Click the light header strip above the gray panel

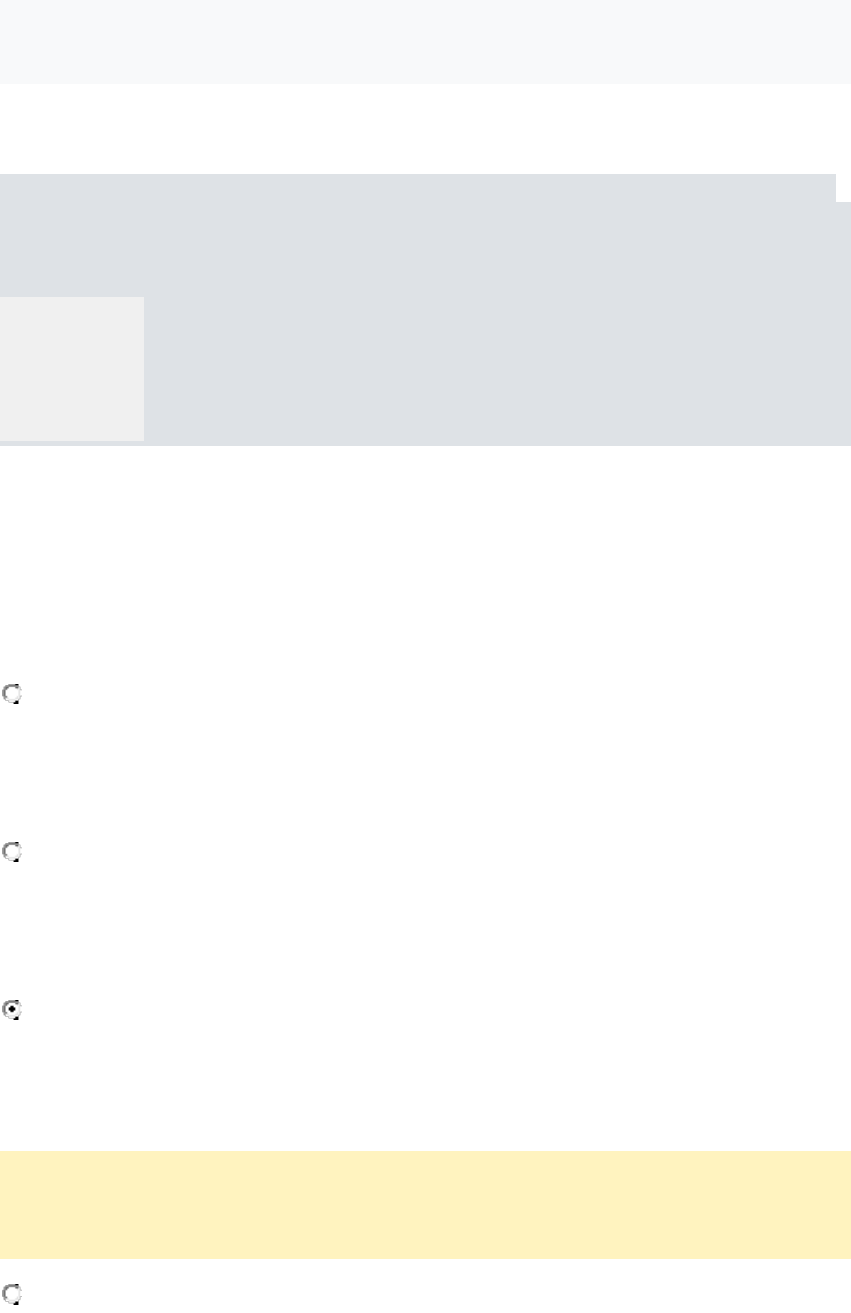point(425,41)
